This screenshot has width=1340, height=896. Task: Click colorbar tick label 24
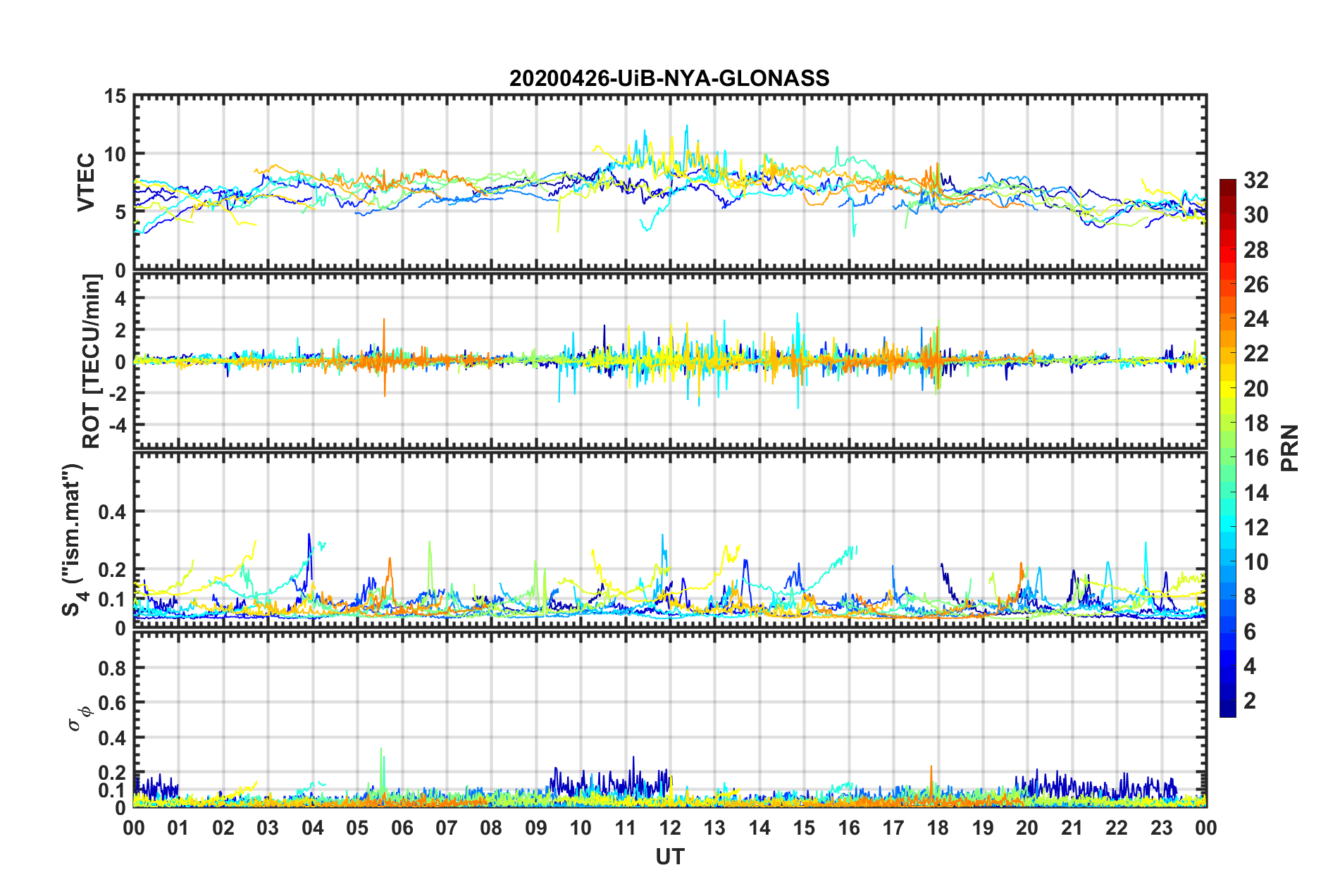(1256, 319)
